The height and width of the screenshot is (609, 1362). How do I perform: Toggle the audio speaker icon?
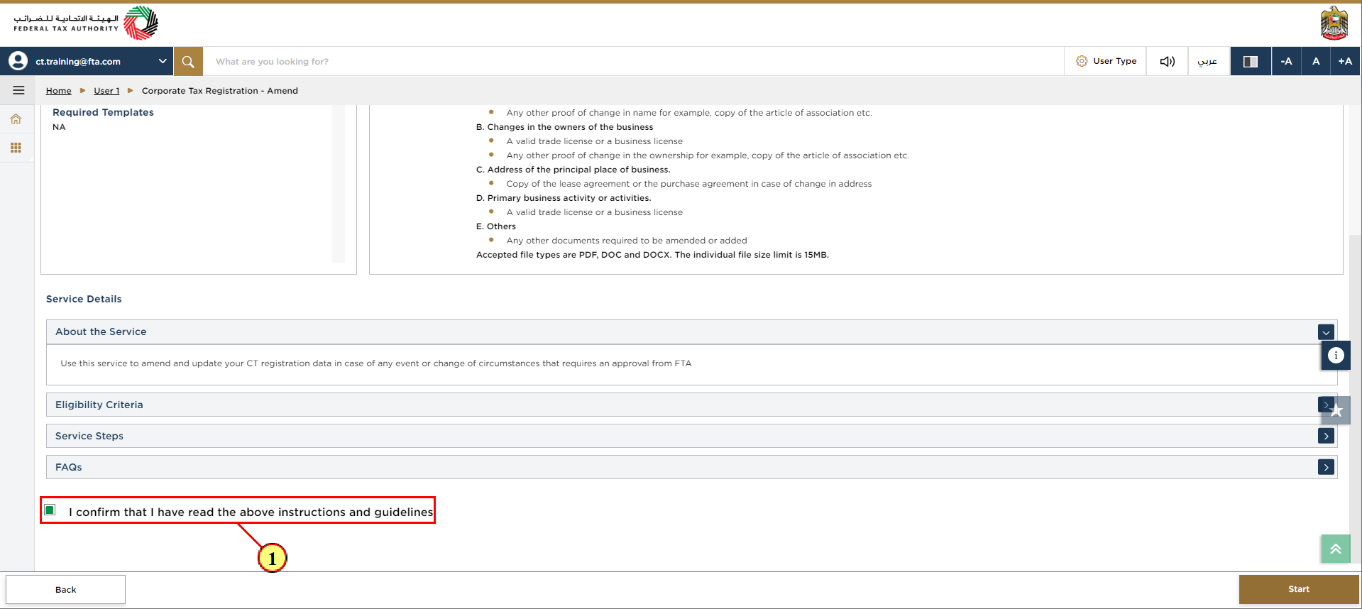[1167, 61]
